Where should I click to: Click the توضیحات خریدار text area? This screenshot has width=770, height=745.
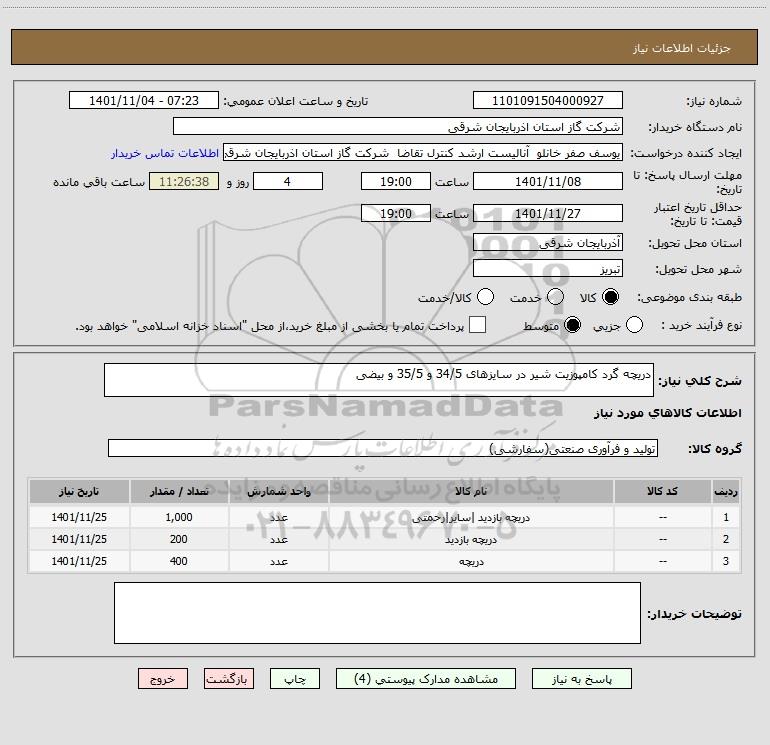tap(377, 613)
